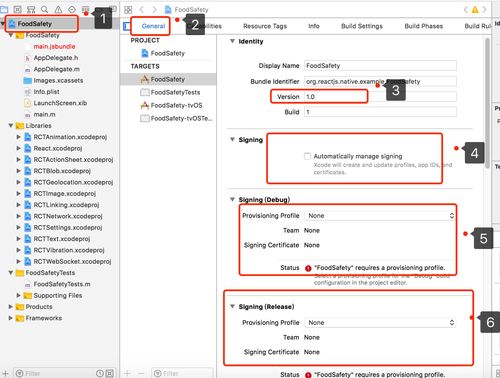The height and width of the screenshot is (378, 500).
Task: Add a new target with plus icon
Action: (127, 373)
